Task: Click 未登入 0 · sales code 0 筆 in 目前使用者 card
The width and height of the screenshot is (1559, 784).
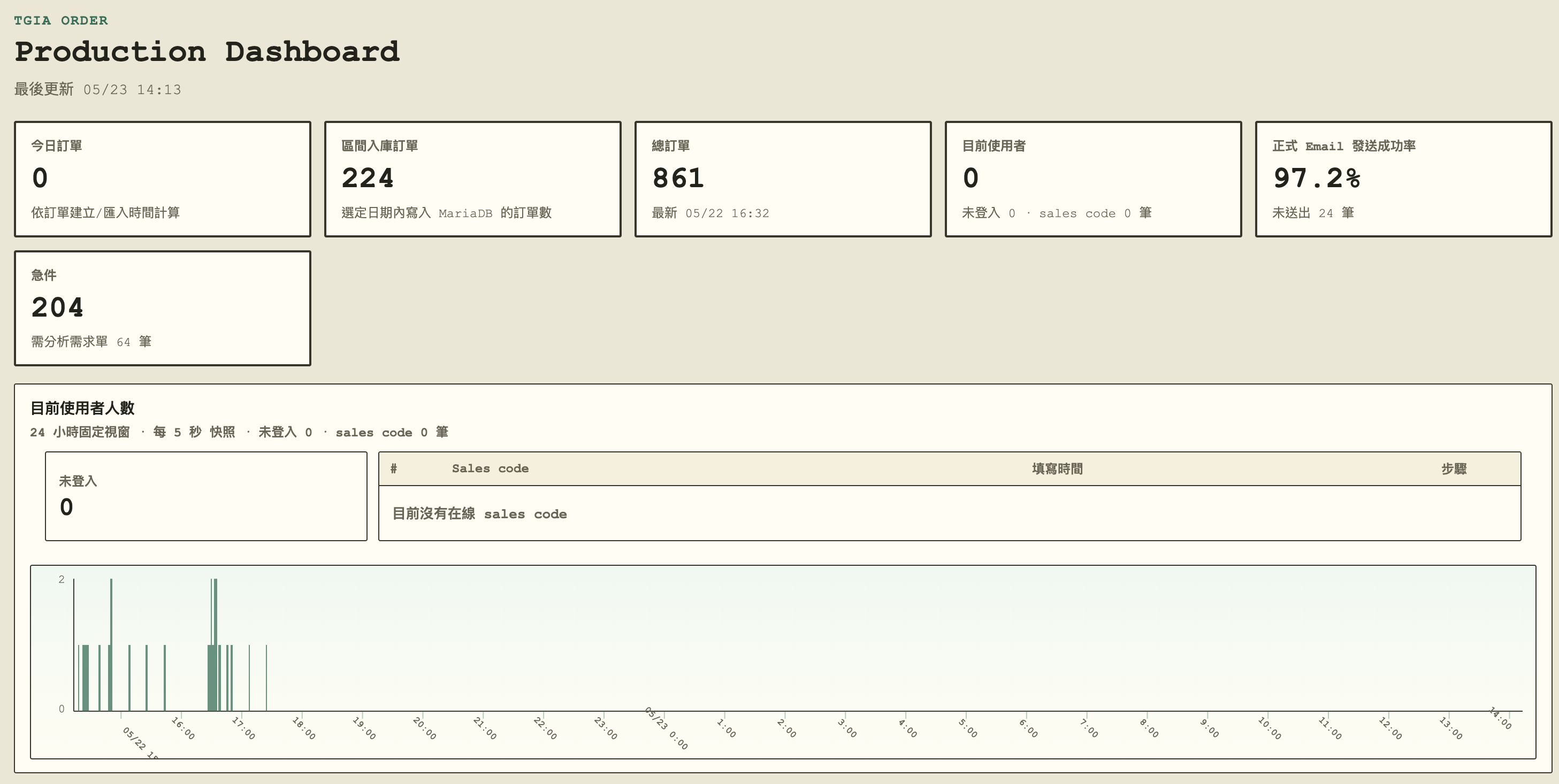Action: [1057, 213]
